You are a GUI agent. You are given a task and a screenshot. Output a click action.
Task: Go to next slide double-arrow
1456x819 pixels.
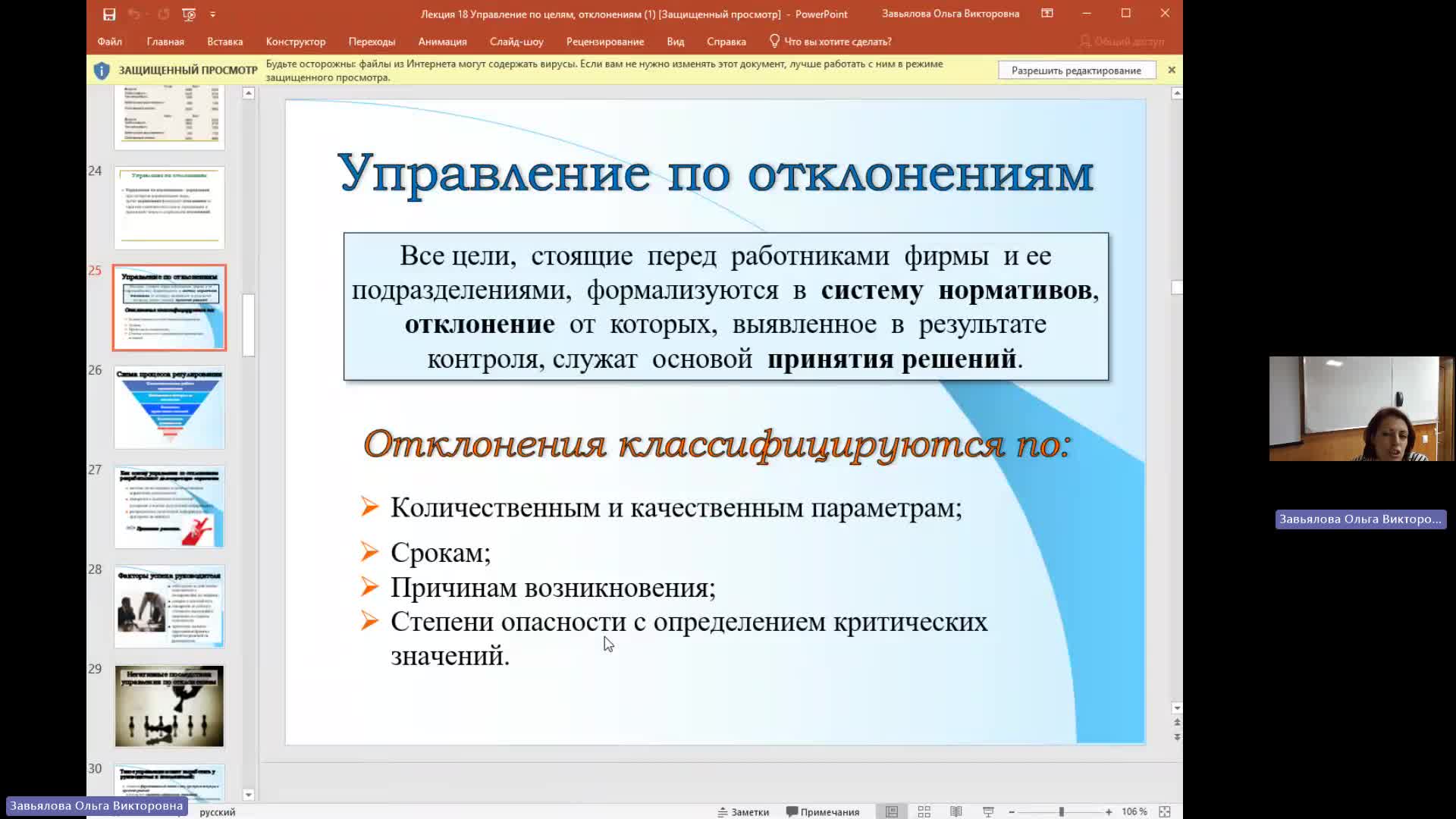click(1176, 737)
